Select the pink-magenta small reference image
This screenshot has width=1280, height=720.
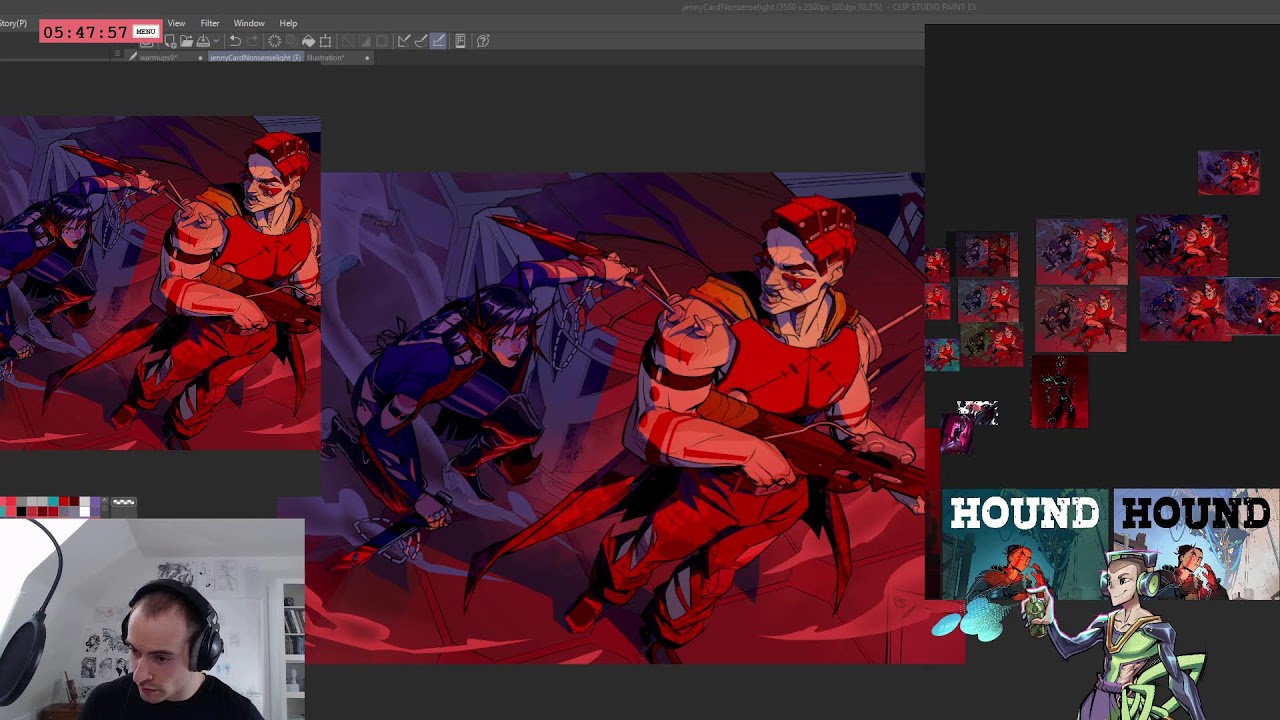[x=957, y=434]
